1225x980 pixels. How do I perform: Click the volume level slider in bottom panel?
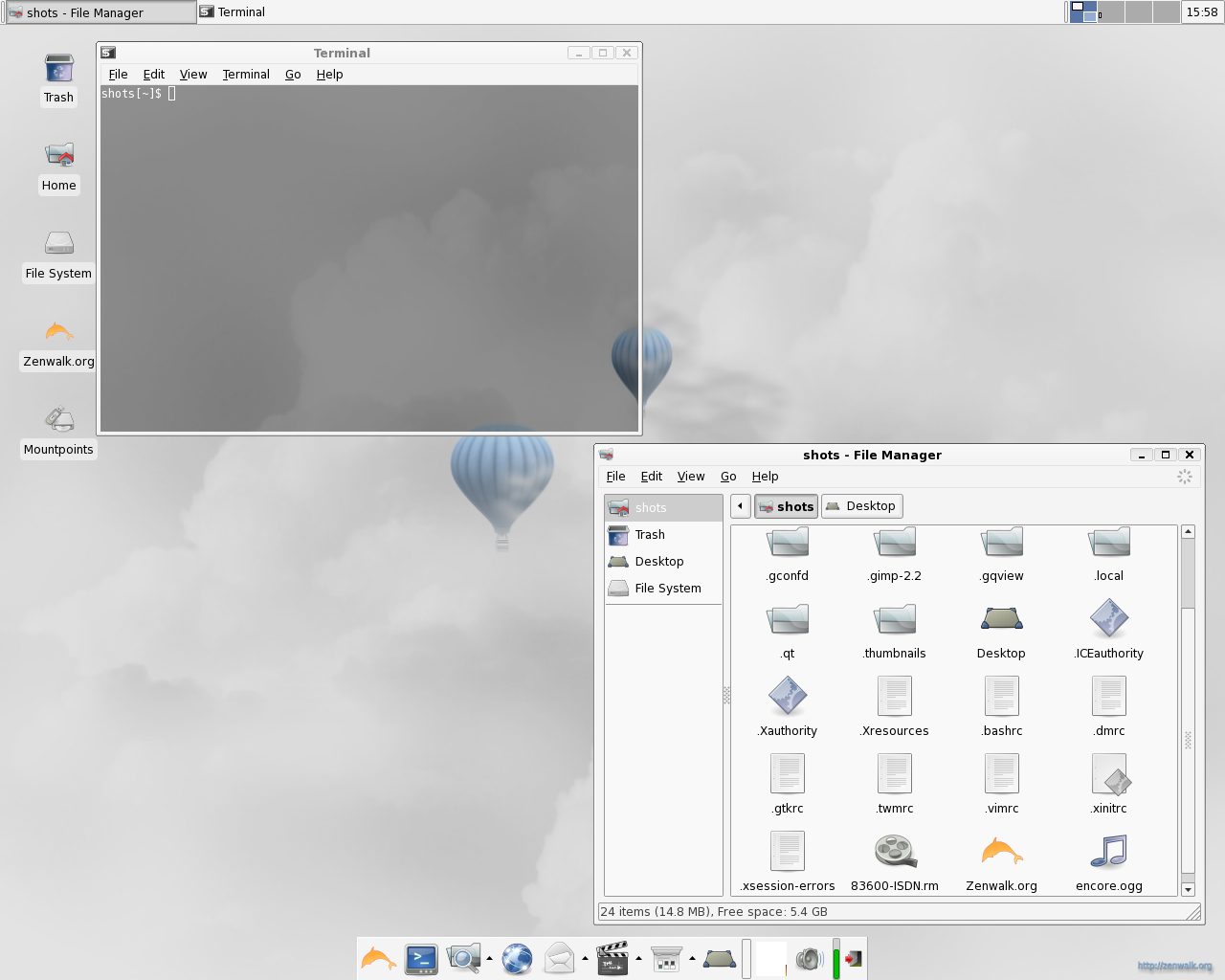836,958
